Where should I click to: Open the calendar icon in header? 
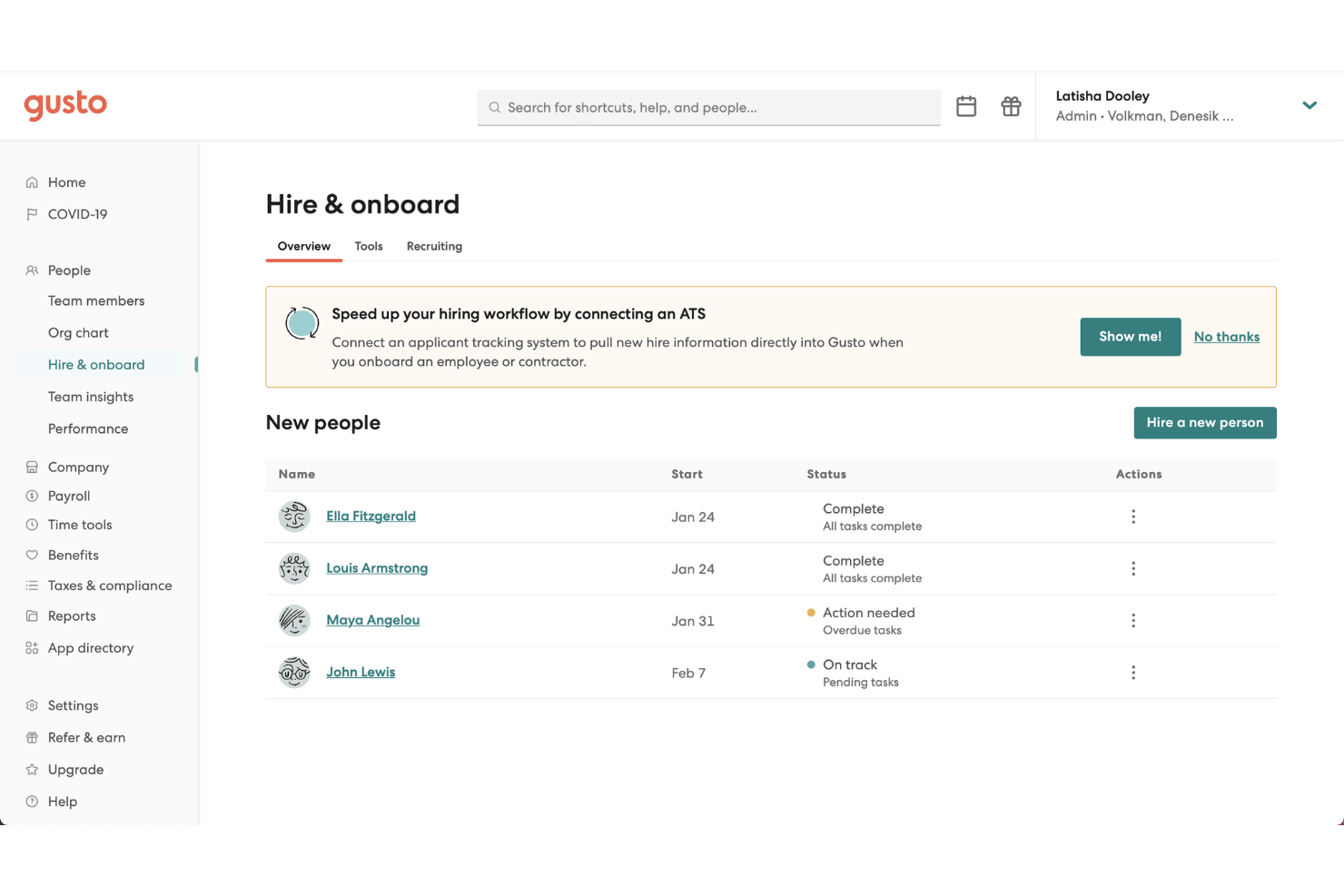966,106
